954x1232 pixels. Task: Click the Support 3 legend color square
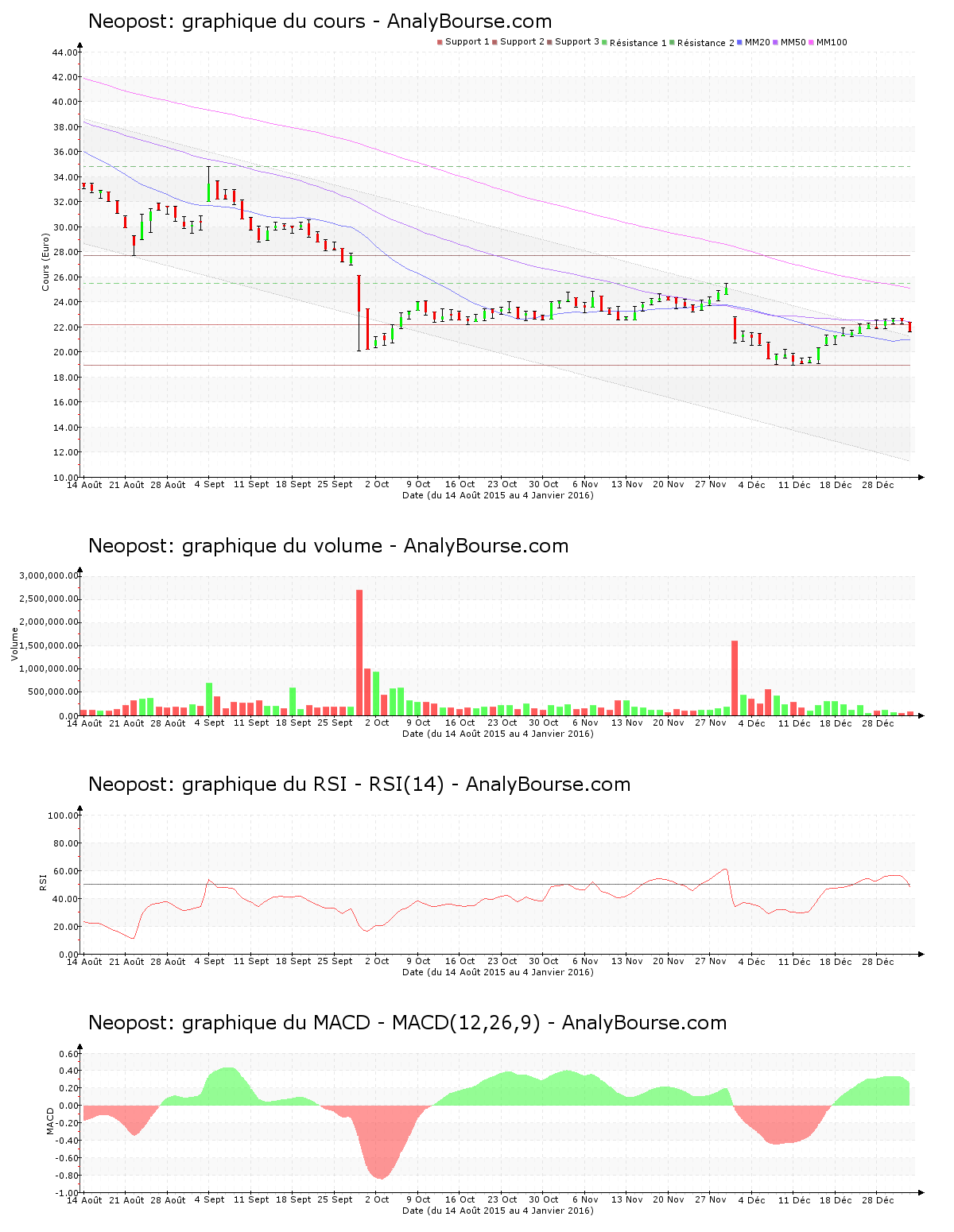pos(550,42)
